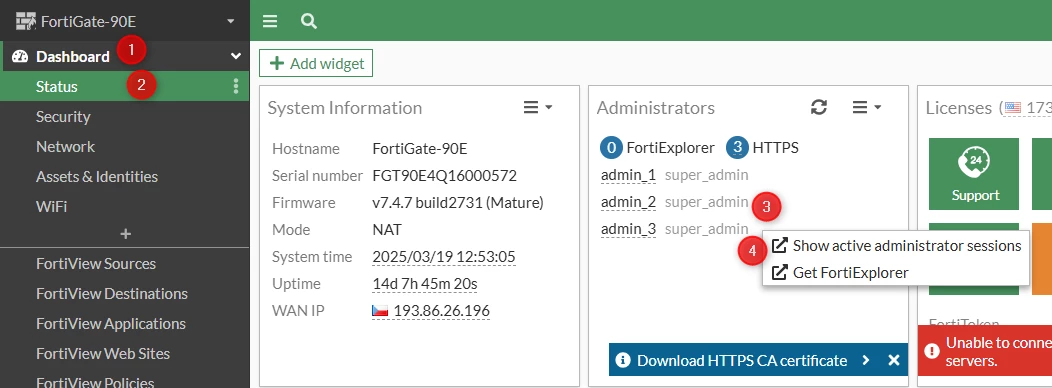
Task: Open Administrators widget menu icon
Action: click(860, 107)
